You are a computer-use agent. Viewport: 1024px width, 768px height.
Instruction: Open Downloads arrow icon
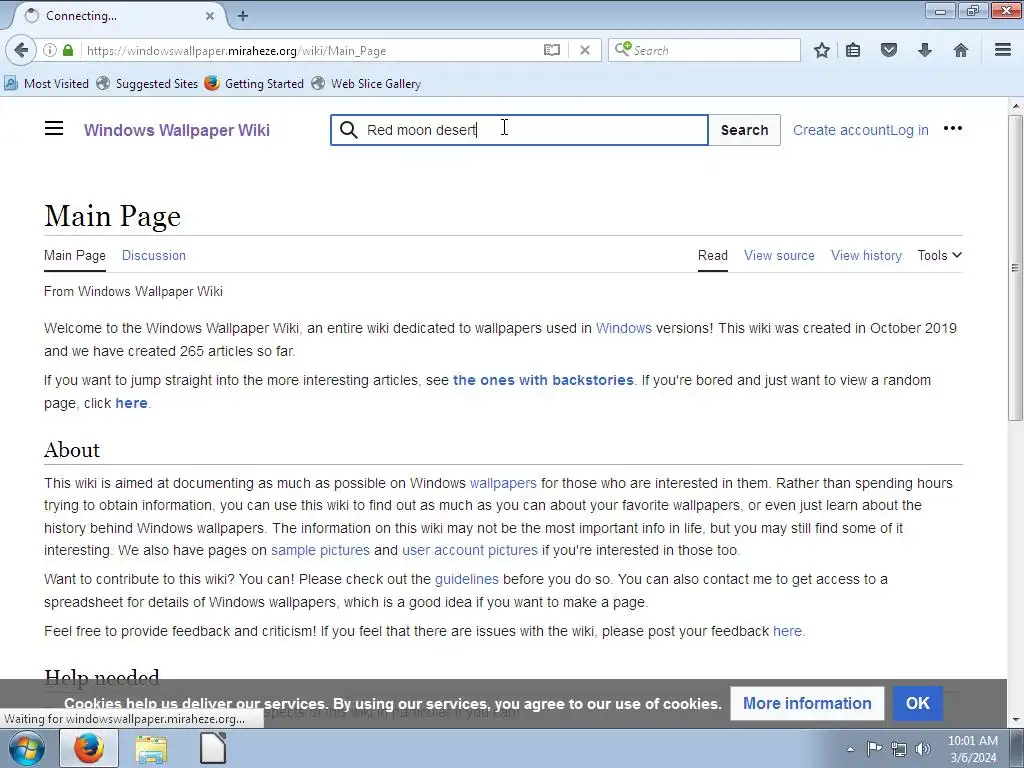(x=925, y=50)
